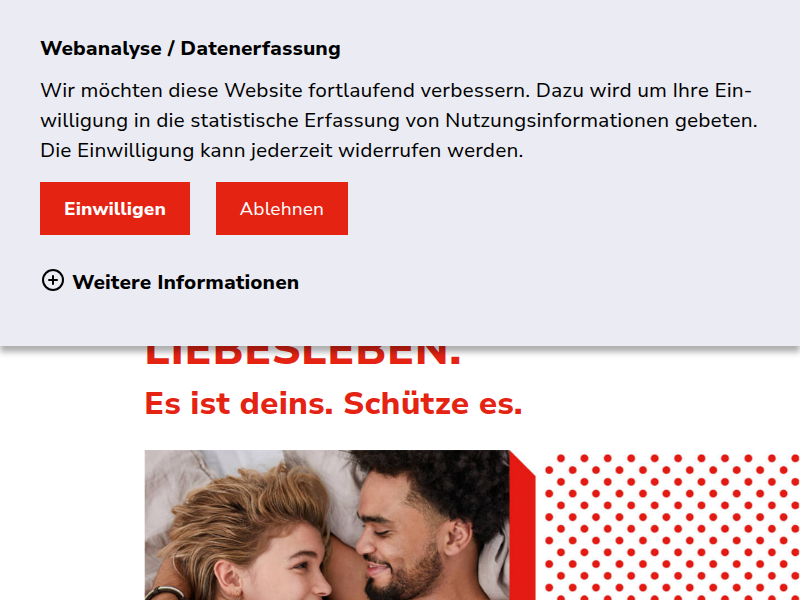This screenshot has height=600, width=800.
Task: Click the consent description paragraph
Action: (x=399, y=120)
